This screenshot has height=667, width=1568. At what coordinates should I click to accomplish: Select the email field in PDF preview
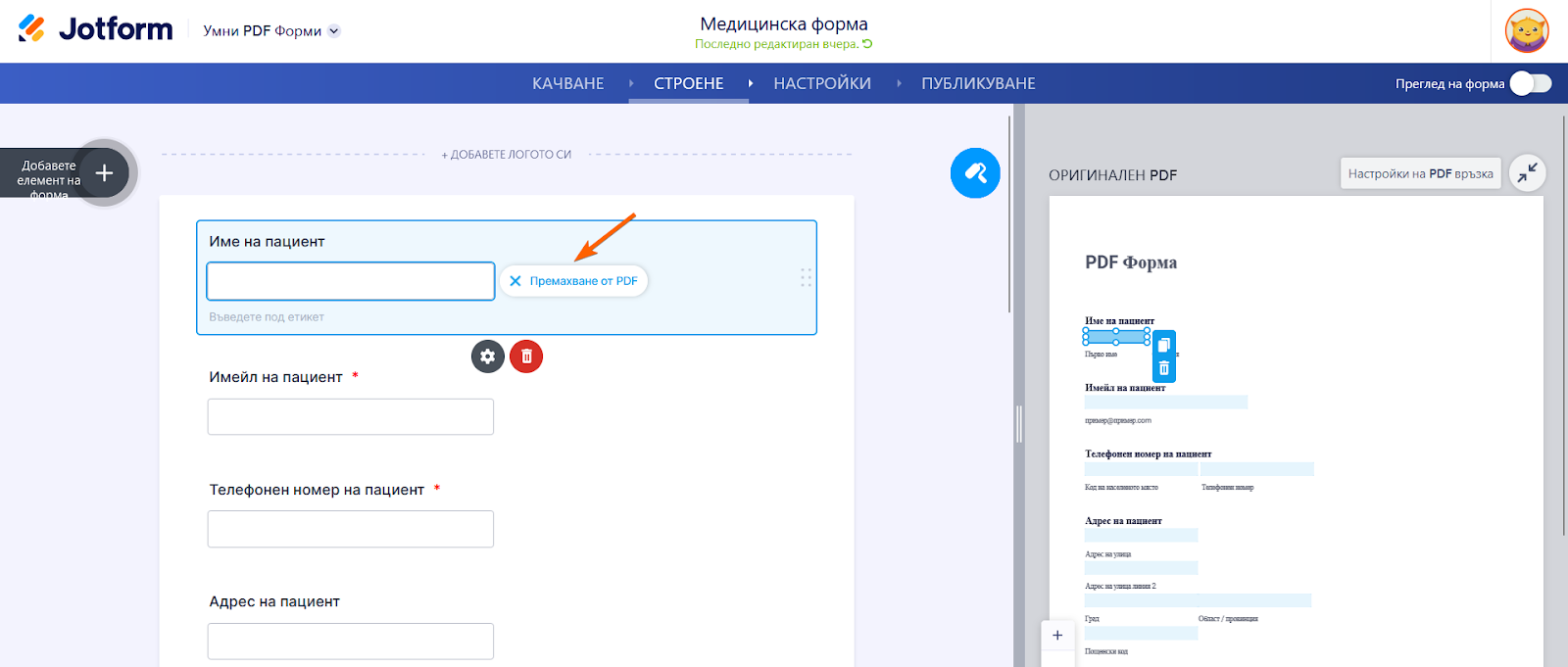pyautogui.click(x=1166, y=402)
